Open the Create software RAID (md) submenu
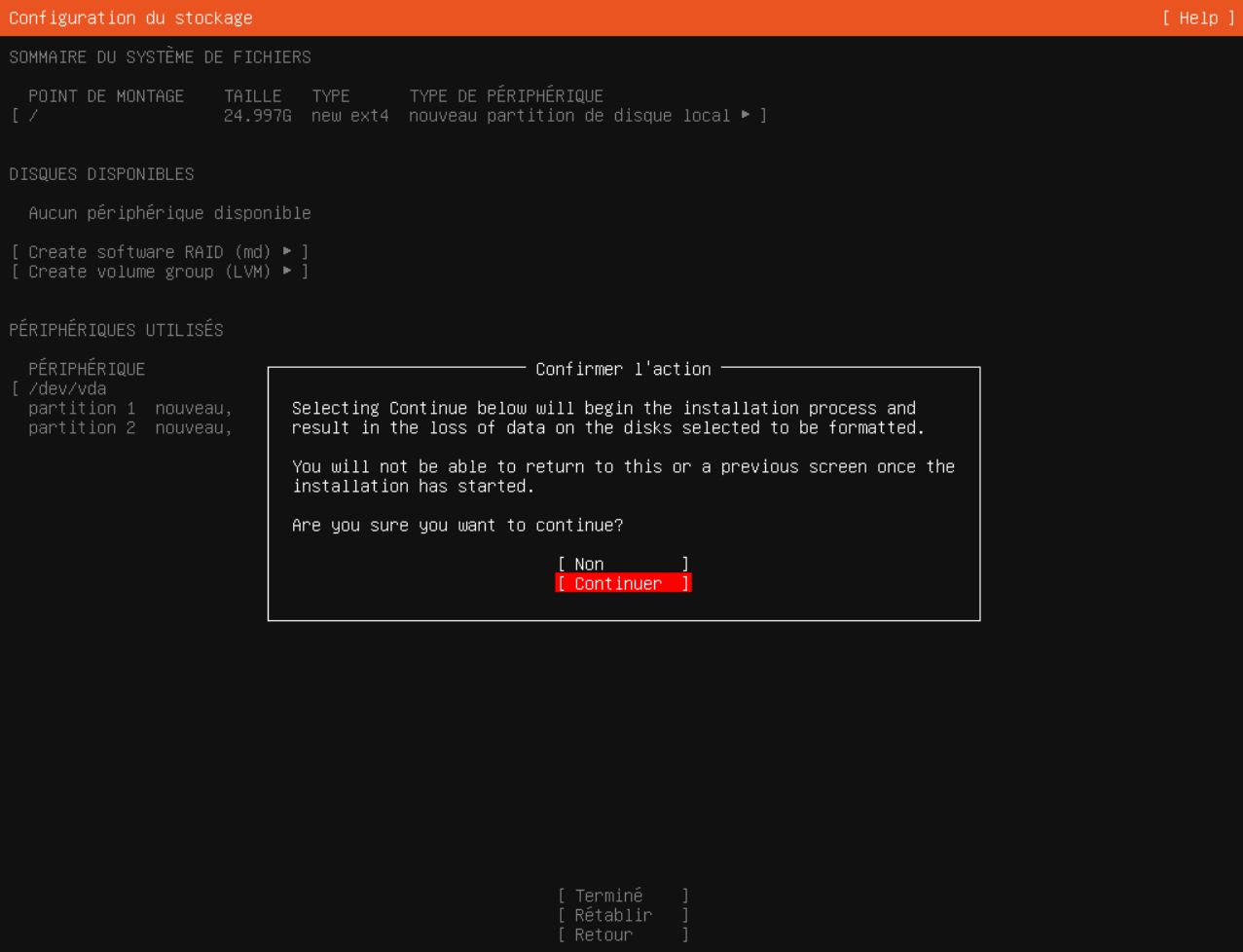 point(161,251)
